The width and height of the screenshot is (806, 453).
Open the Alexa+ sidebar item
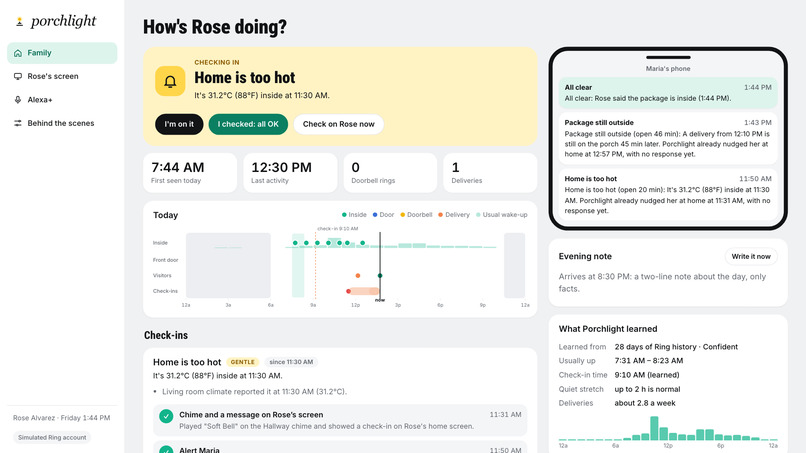click(x=62, y=100)
